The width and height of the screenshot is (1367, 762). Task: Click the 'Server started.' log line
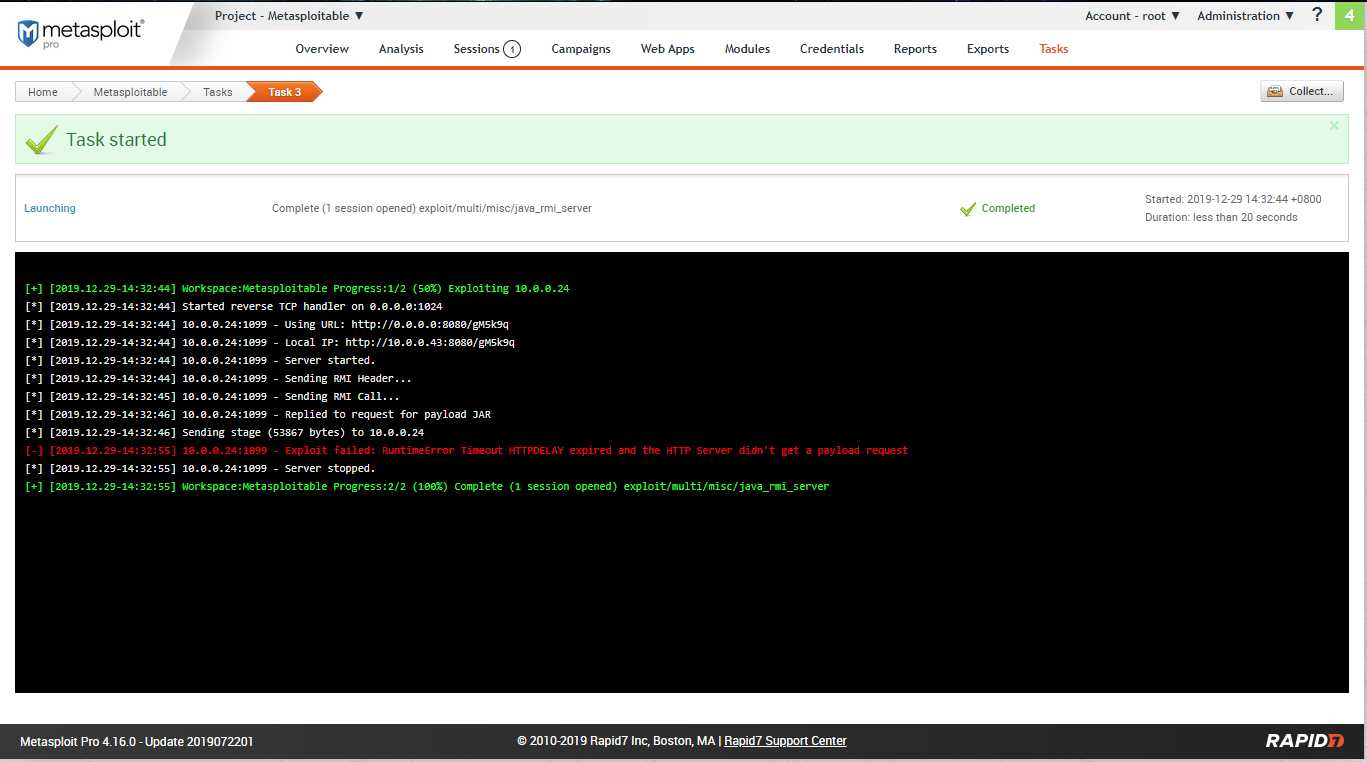200,361
